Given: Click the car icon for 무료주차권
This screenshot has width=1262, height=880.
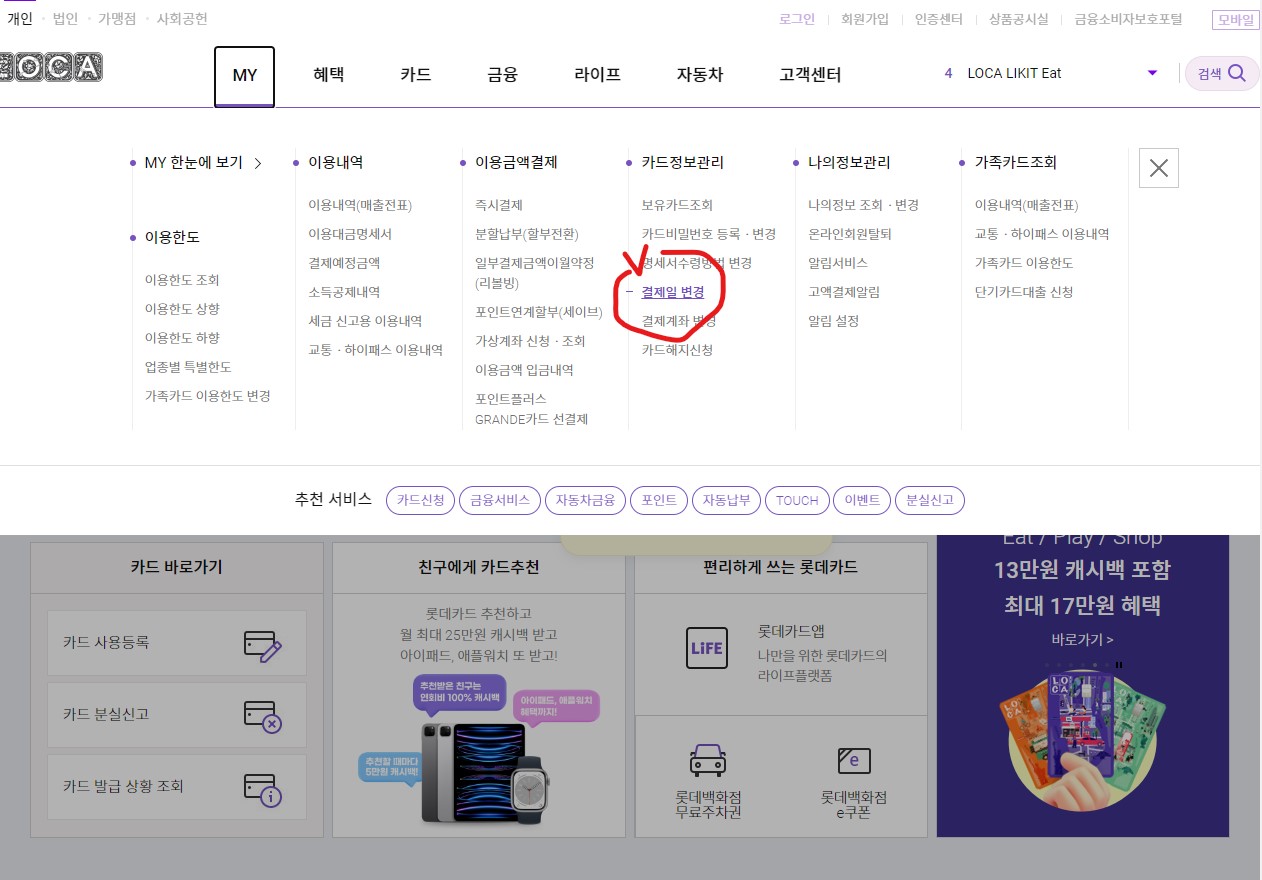Looking at the screenshot, I should coord(708,760).
